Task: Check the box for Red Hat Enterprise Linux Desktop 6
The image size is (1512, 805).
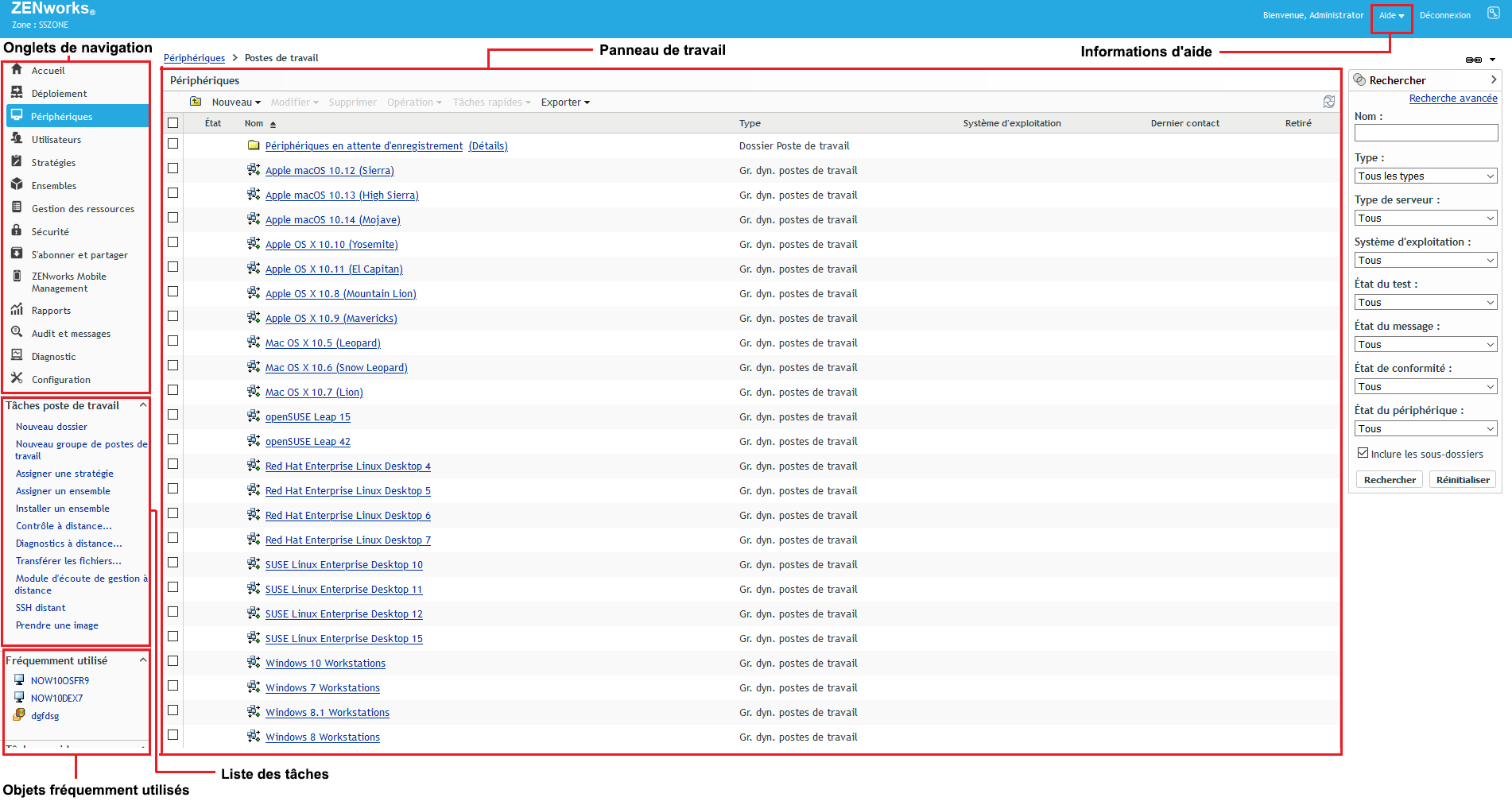Action: (173, 513)
